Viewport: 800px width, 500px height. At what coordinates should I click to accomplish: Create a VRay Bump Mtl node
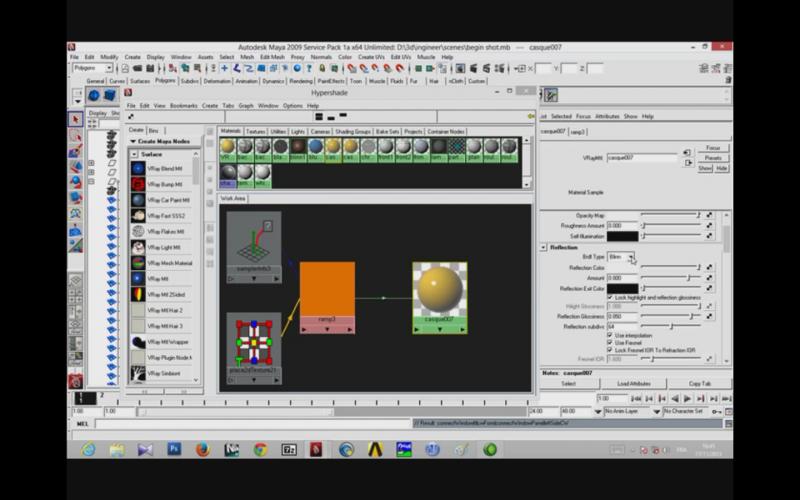161,184
